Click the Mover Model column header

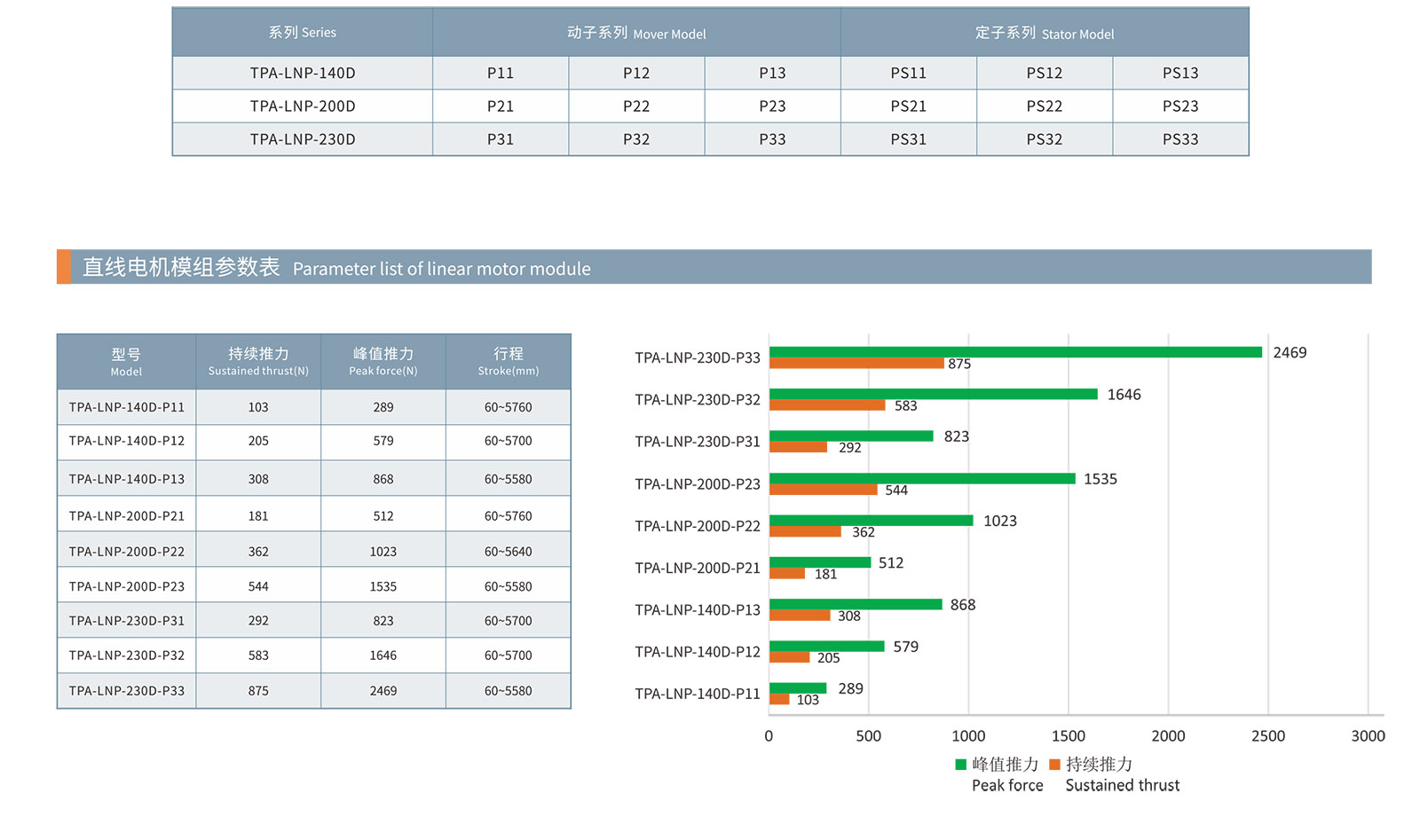click(x=636, y=33)
